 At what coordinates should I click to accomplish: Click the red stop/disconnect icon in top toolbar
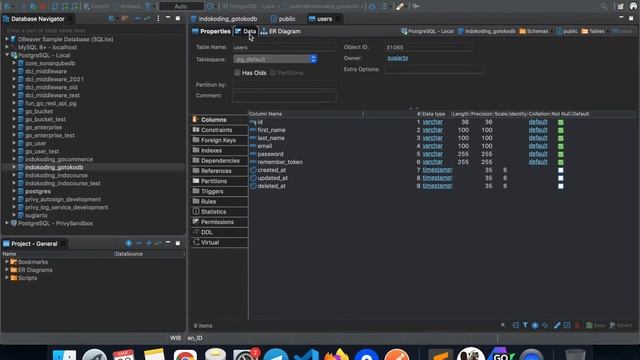click(43, 6)
